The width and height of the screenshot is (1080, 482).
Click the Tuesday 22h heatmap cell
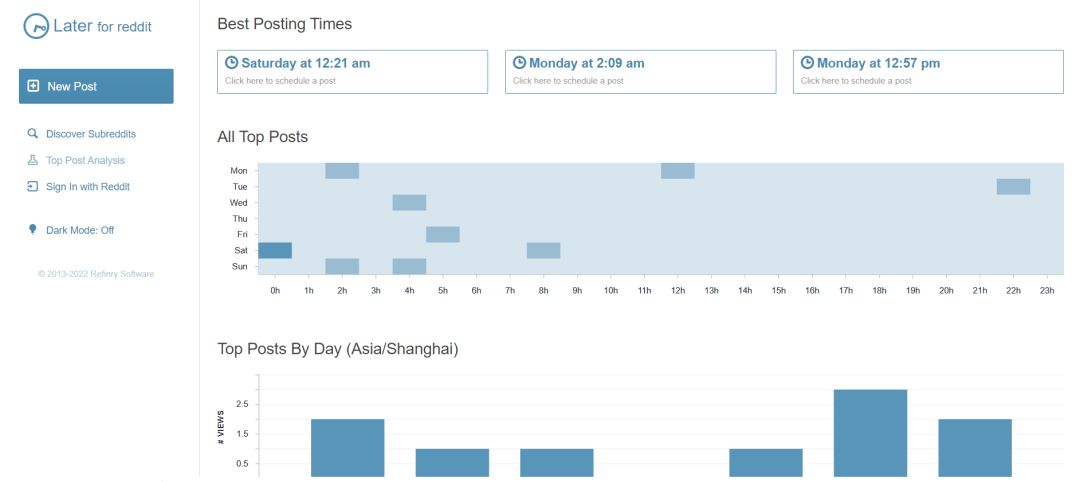click(x=1013, y=186)
